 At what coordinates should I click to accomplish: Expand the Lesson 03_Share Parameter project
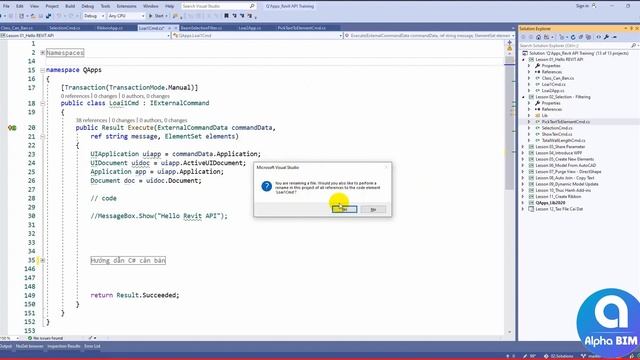coord(524,147)
